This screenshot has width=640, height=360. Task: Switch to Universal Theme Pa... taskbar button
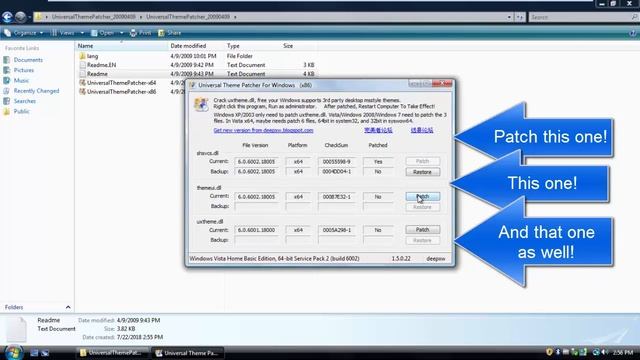pos(189,353)
